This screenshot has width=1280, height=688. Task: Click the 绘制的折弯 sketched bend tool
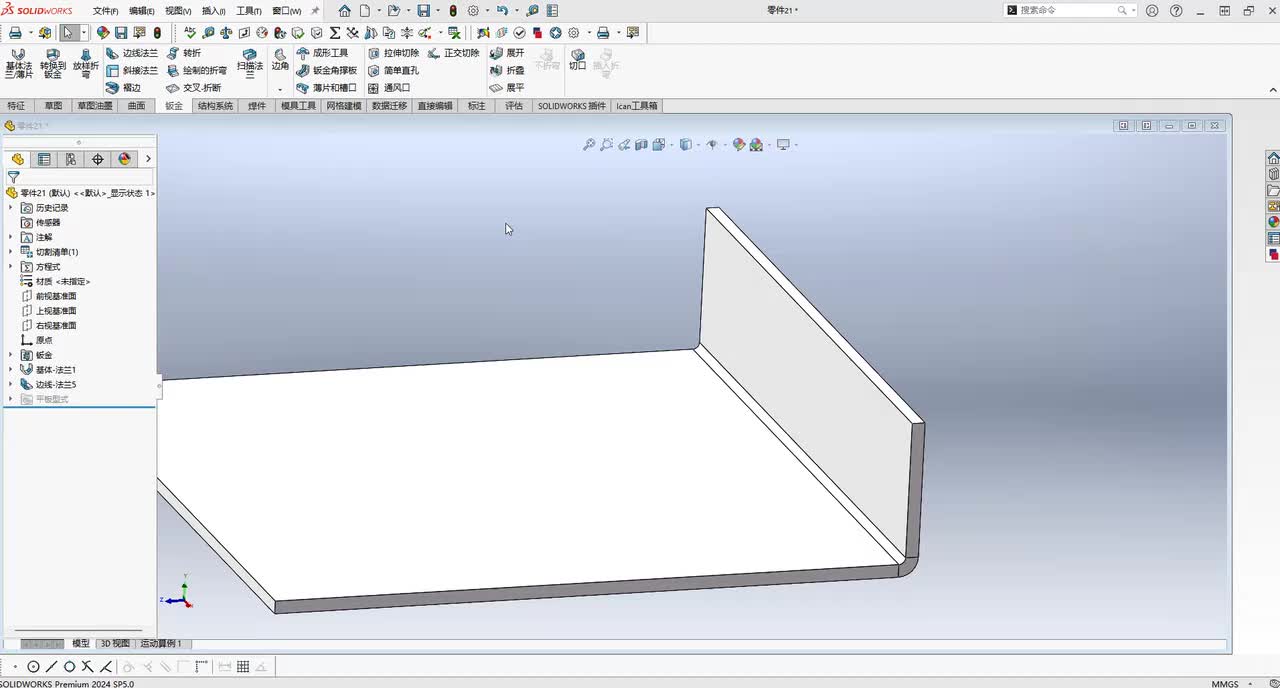pyautogui.click(x=197, y=71)
